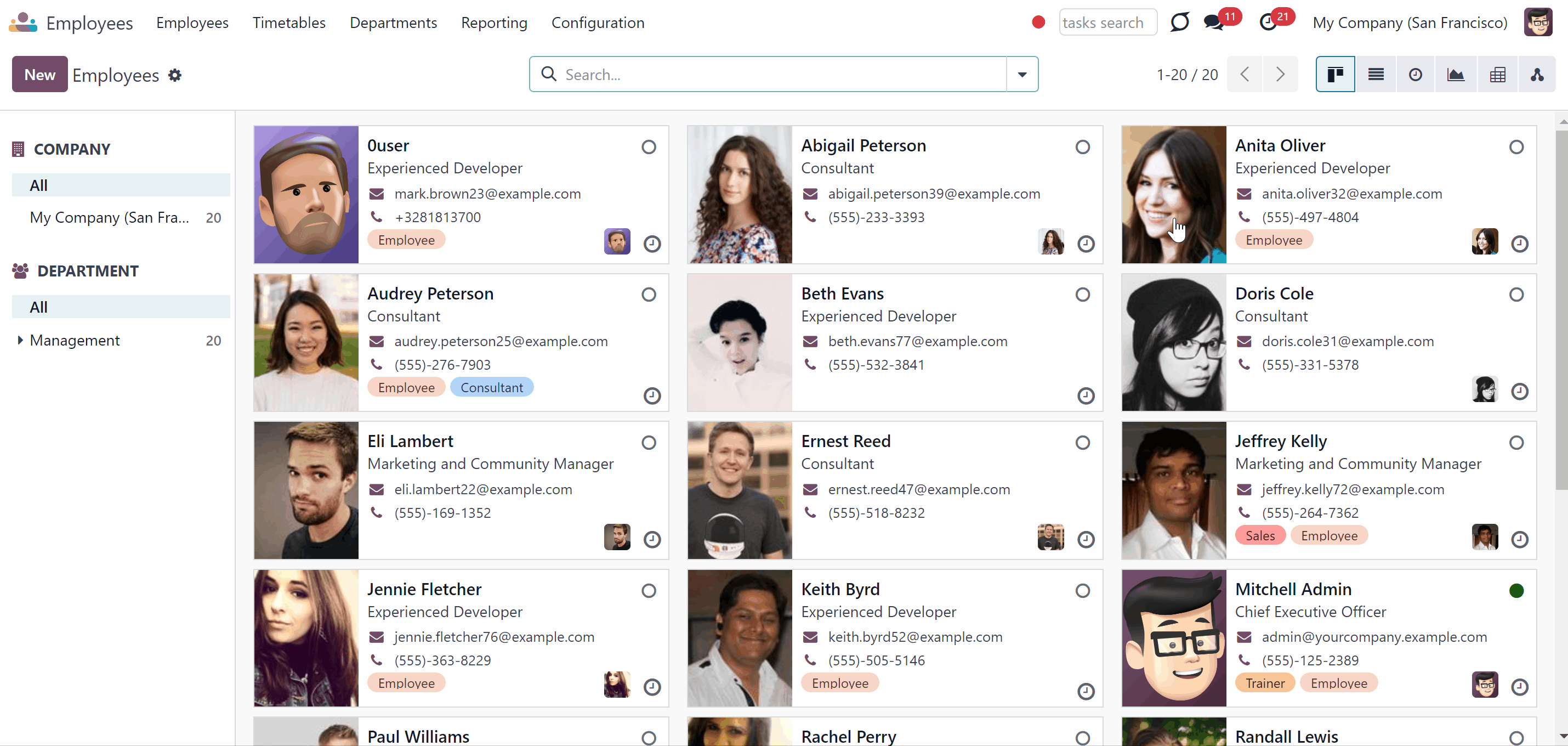Click the Consultant tag on Audrey Peterson
Image resolution: width=1568 pixels, height=746 pixels.
pyautogui.click(x=492, y=387)
